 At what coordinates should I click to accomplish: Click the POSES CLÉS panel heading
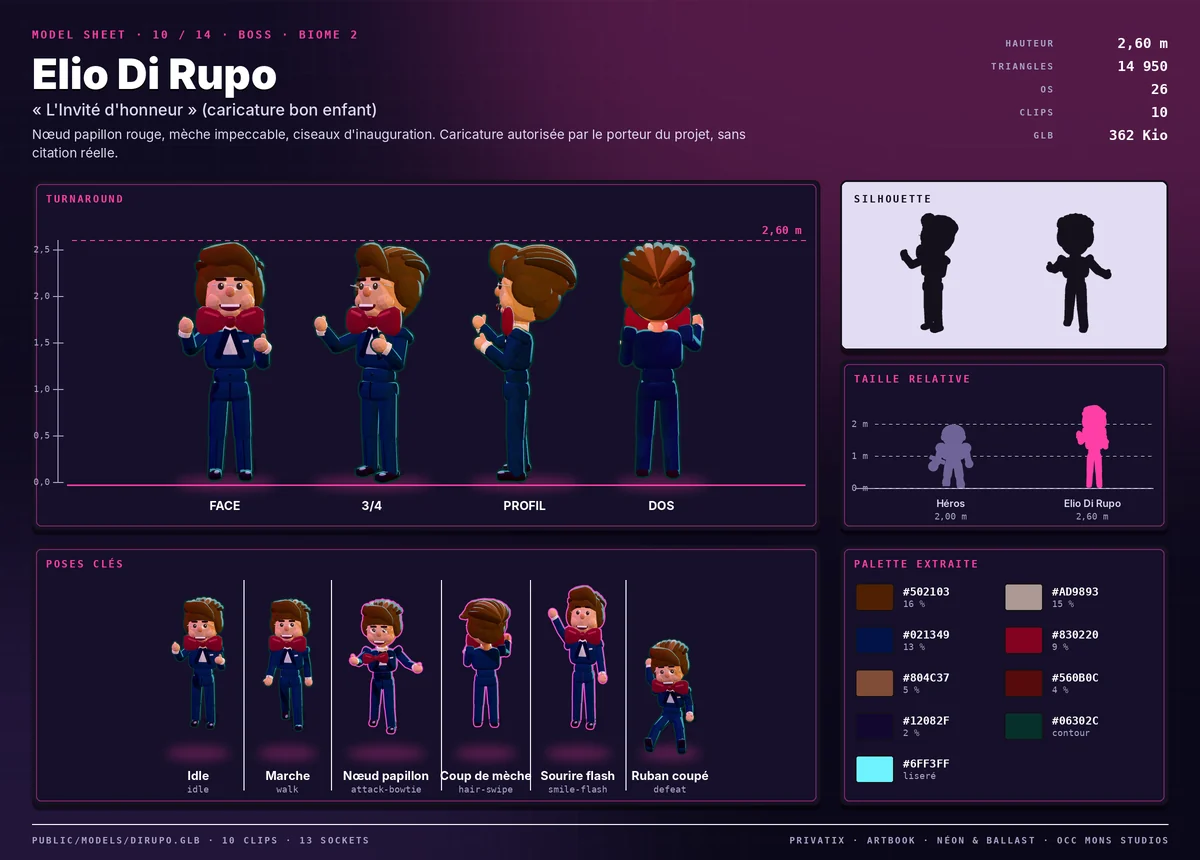pyautogui.click(x=85, y=564)
